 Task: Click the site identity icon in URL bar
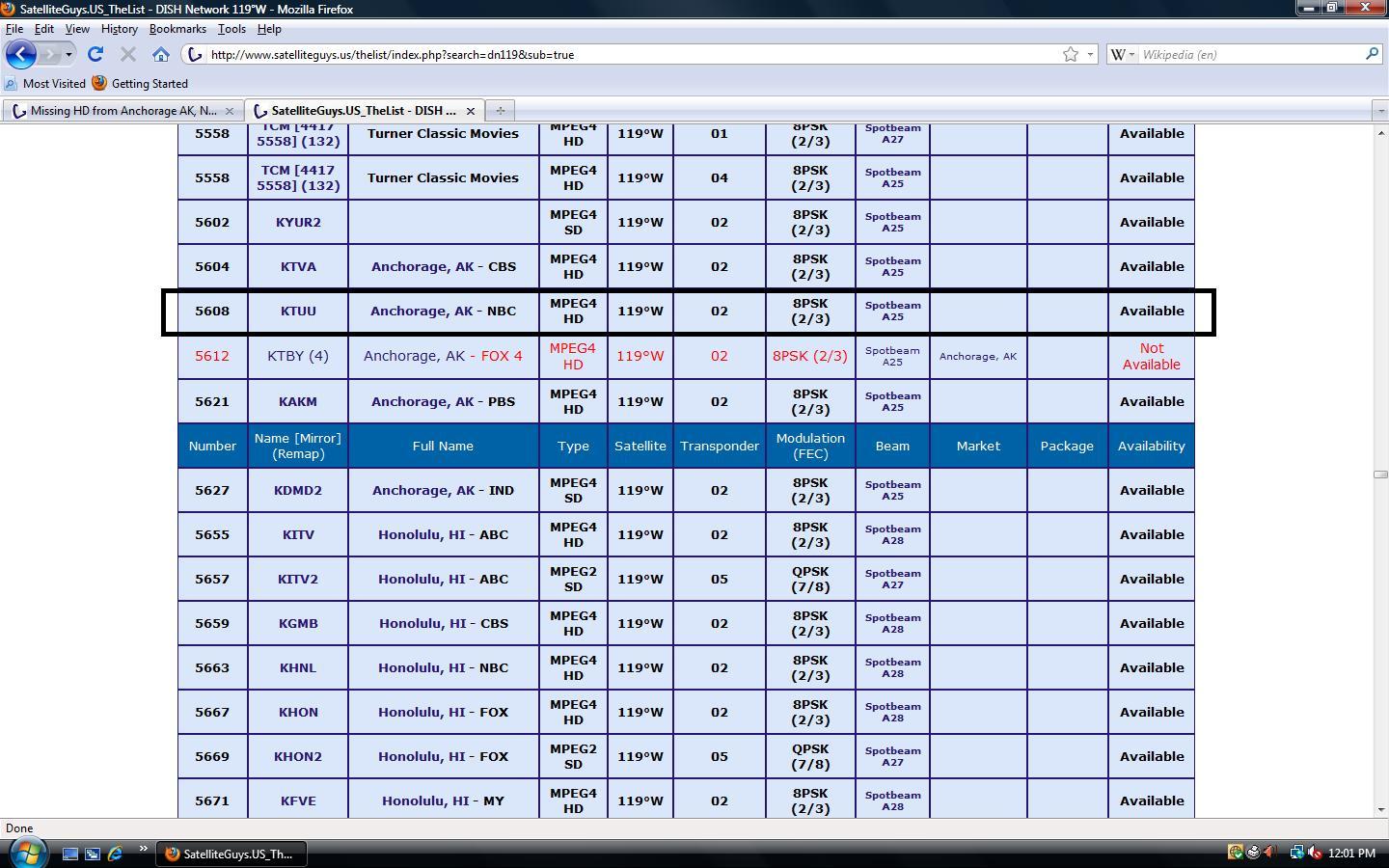pos(195,54)
